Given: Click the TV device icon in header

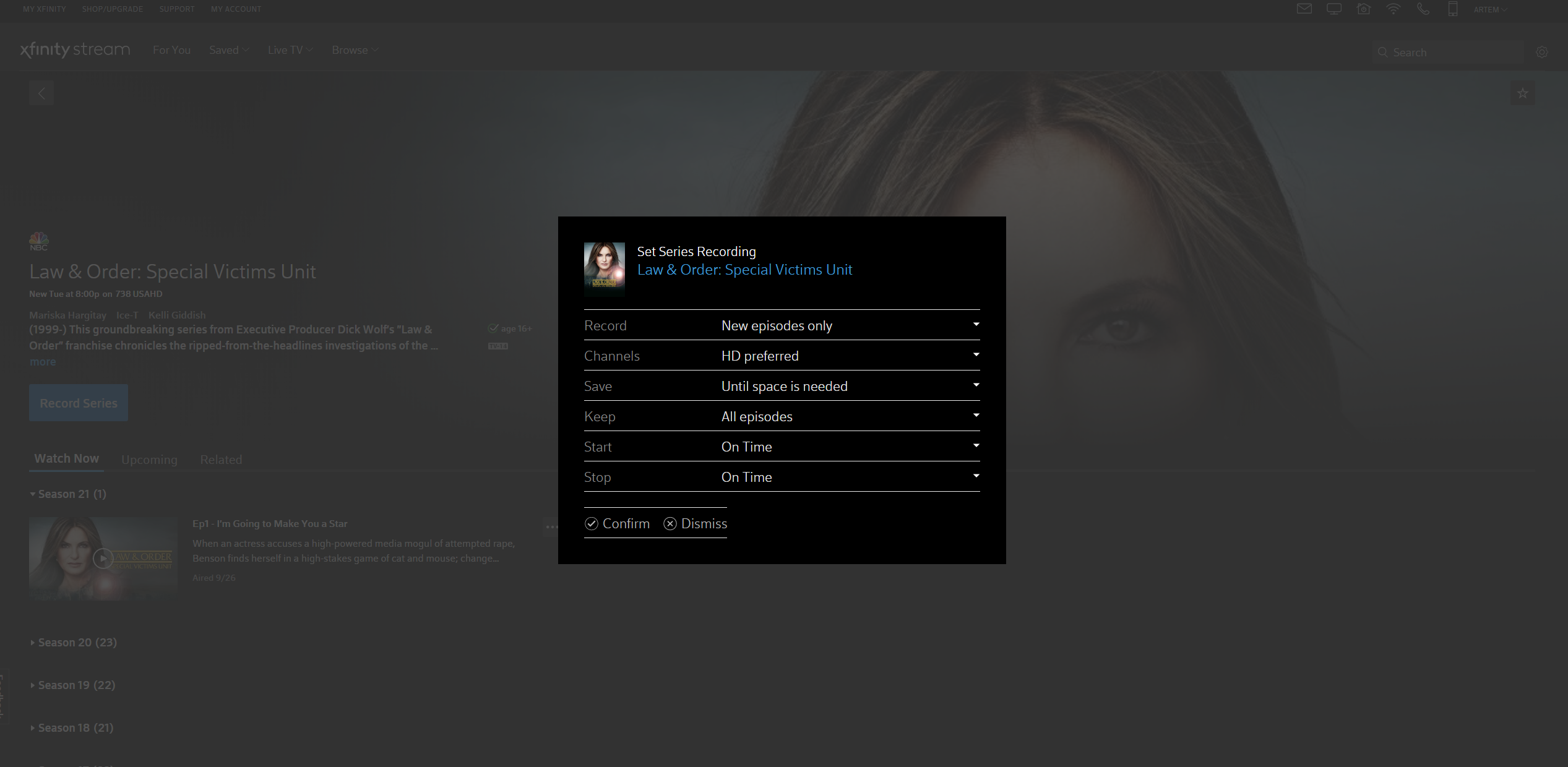Looking at the screenshot, I should 1333,9.
